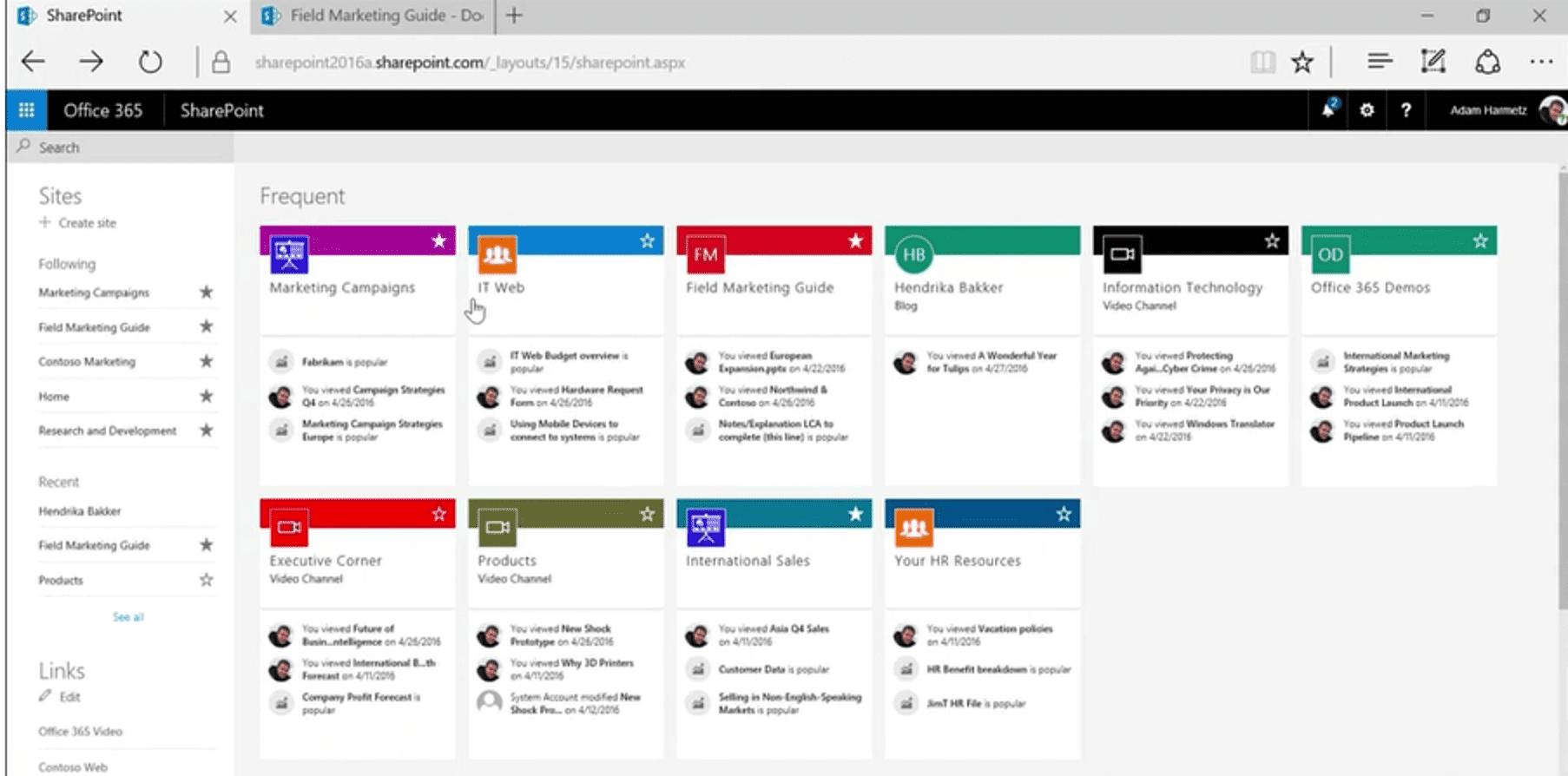Open 'Fabrikam is popular' activity item

coord(345,362)
